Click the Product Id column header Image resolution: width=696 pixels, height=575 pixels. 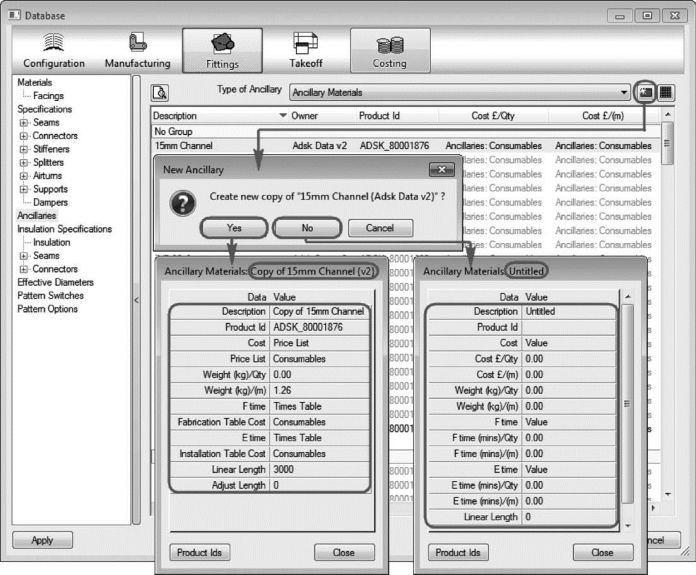coord(397,116)
